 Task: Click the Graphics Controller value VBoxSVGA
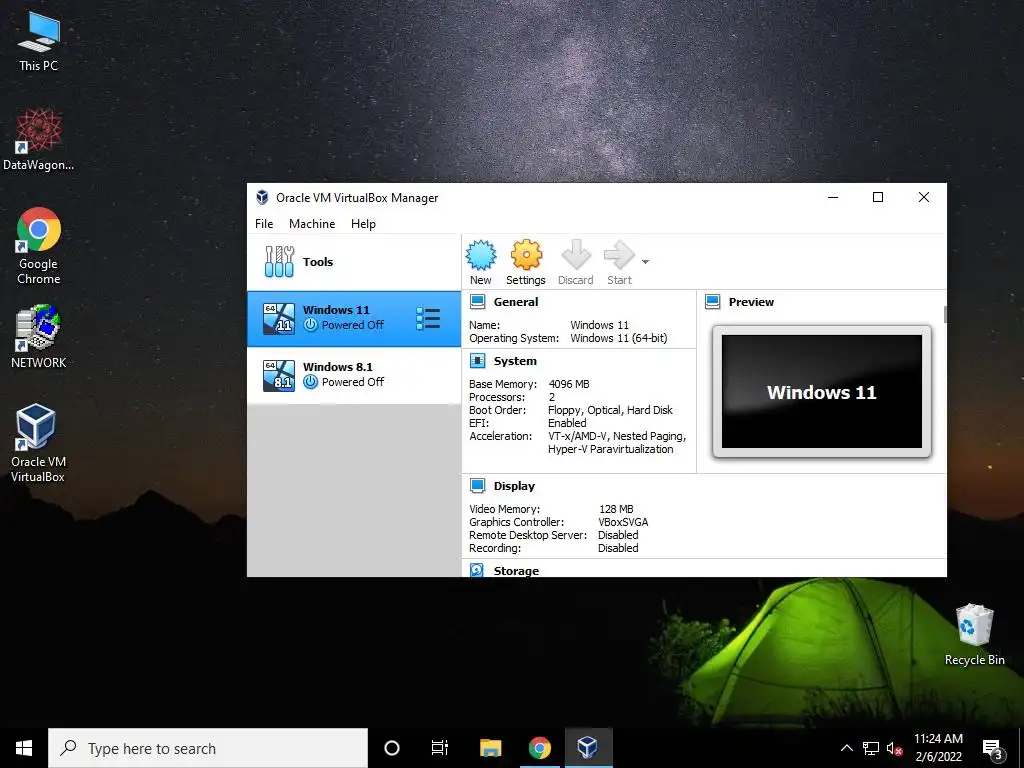point(623,522)
